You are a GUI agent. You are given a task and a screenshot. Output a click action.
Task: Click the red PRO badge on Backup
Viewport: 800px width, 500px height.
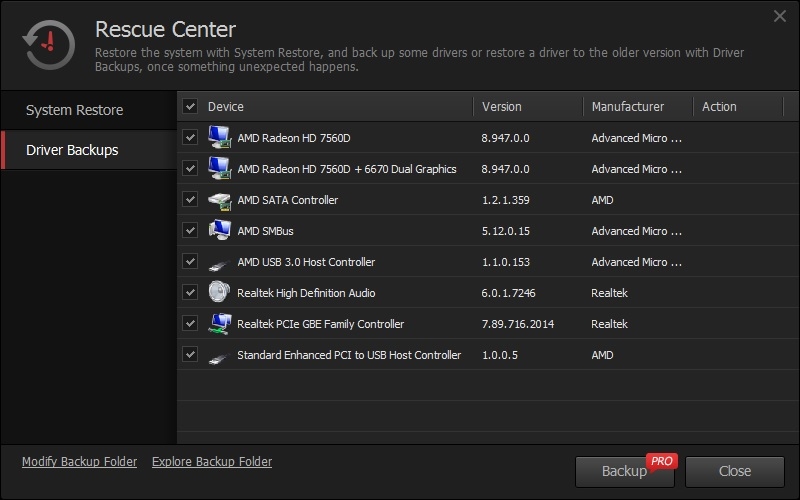[x=662, y=461]
